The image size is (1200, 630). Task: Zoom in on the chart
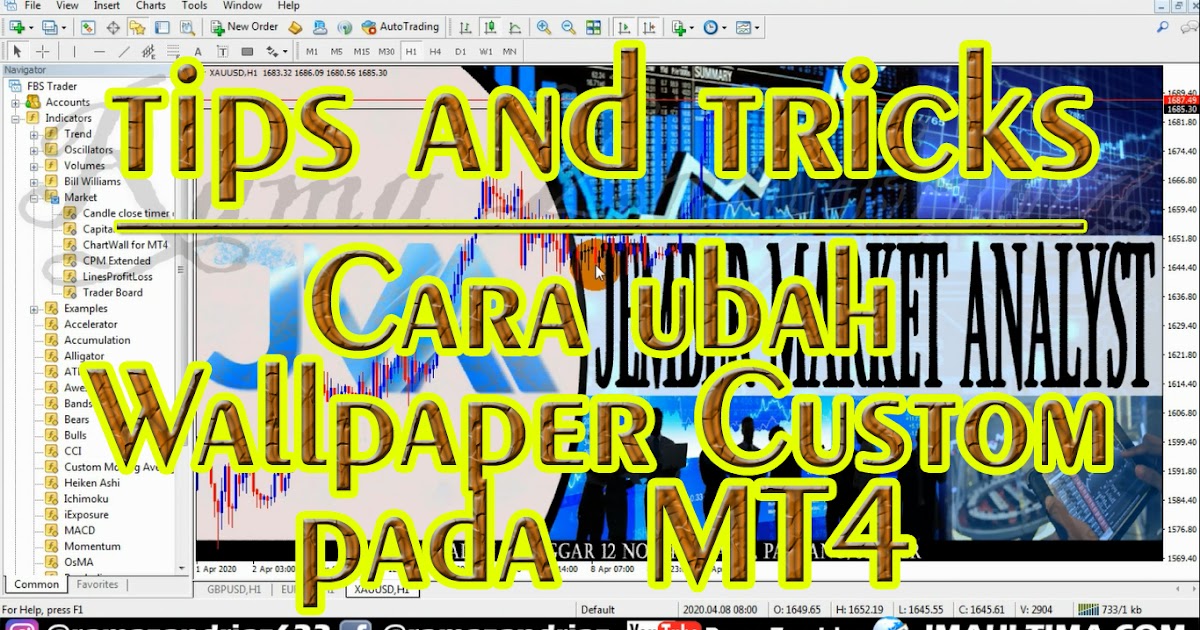[x=543, y=27]
